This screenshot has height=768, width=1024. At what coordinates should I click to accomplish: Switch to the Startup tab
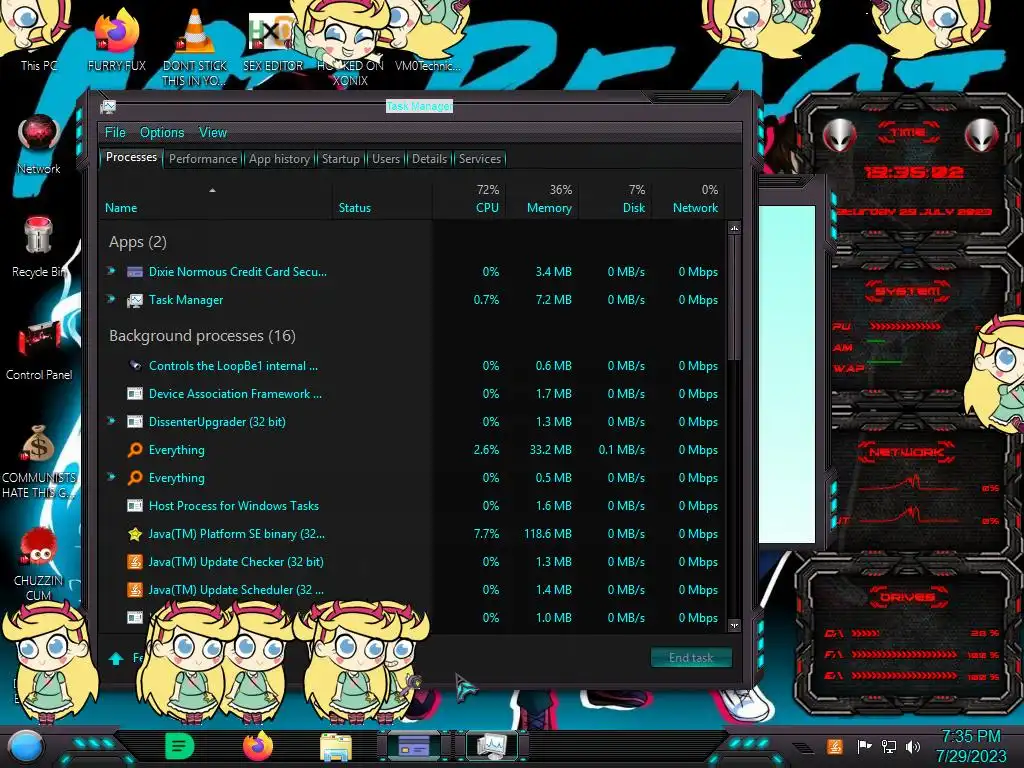(340, 159)
